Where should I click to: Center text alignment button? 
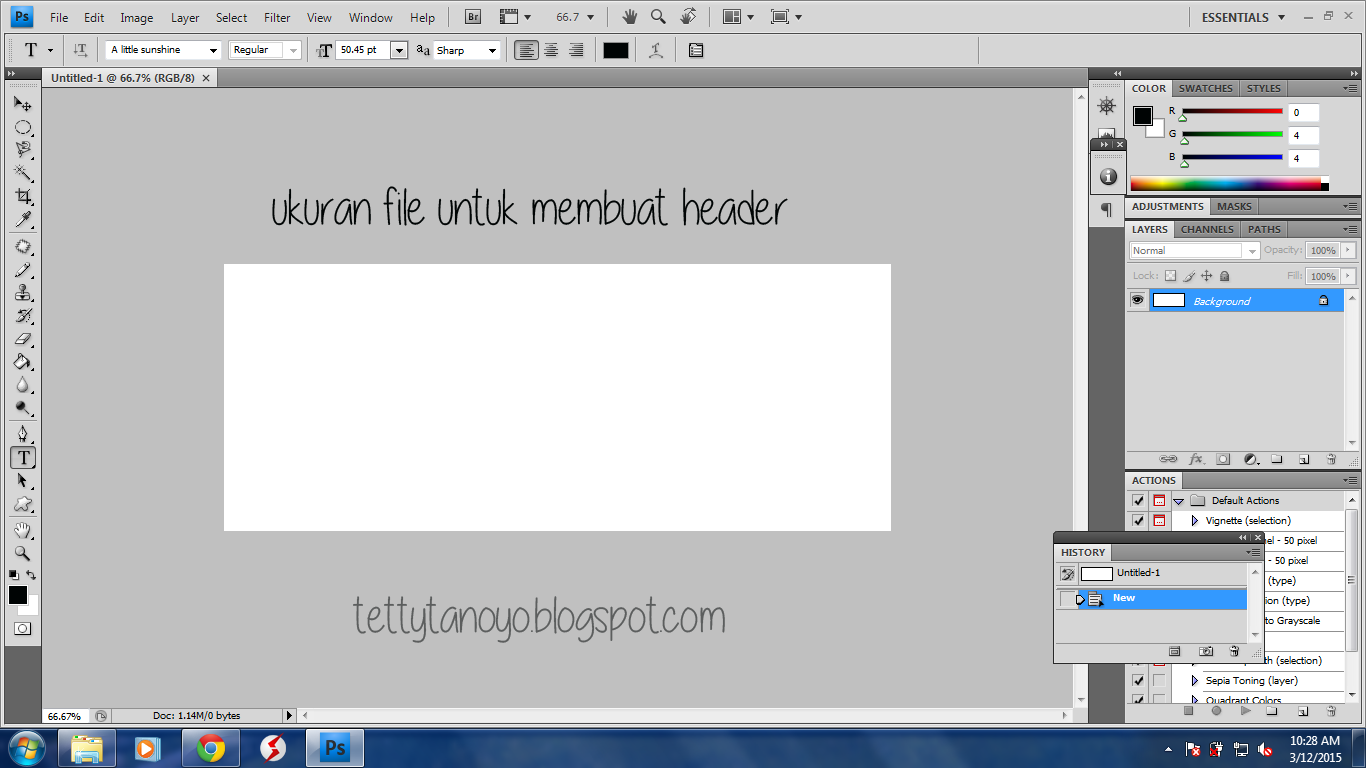click(x=551, y=50)
